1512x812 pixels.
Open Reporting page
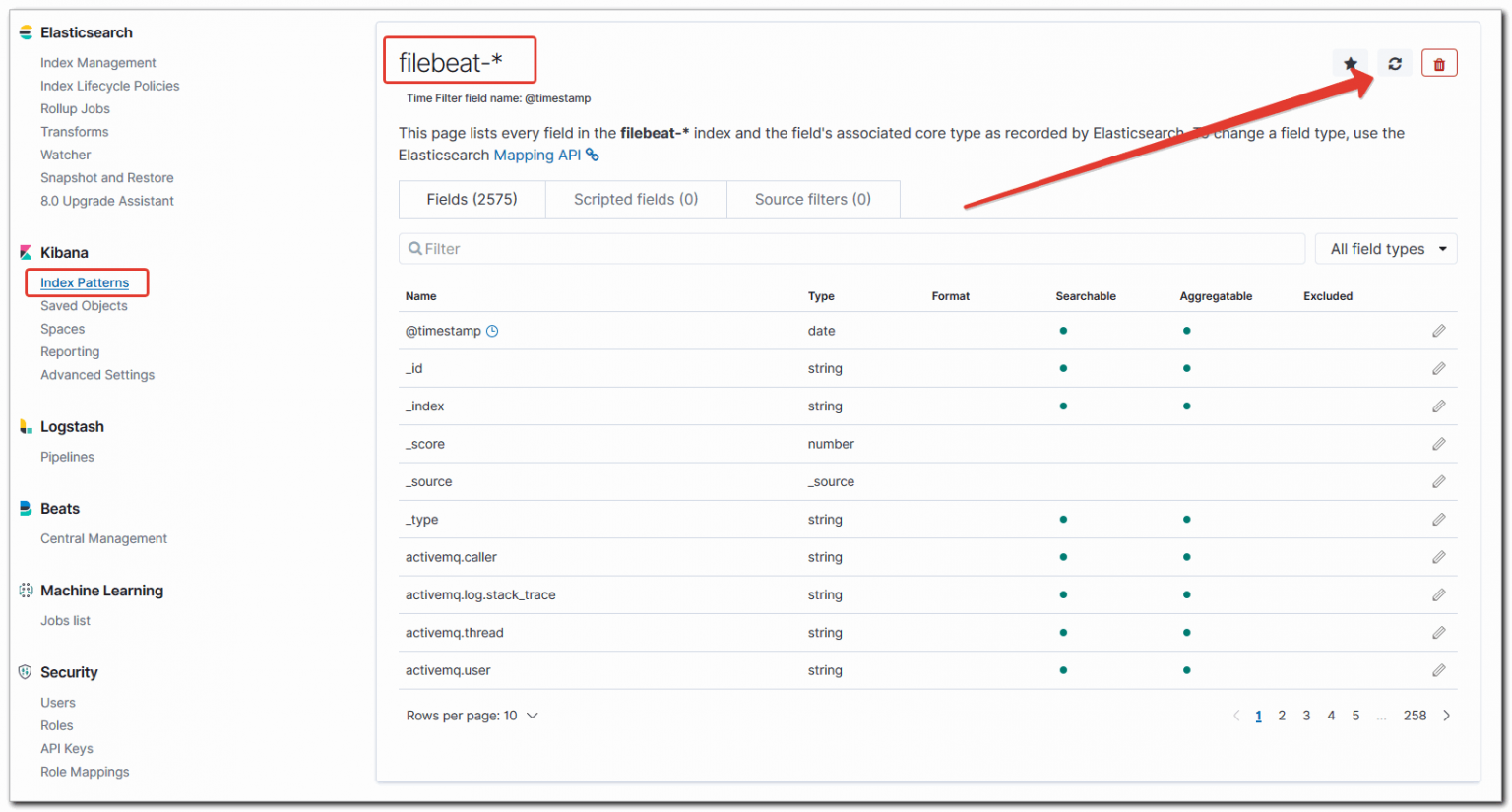click(70, 351)
